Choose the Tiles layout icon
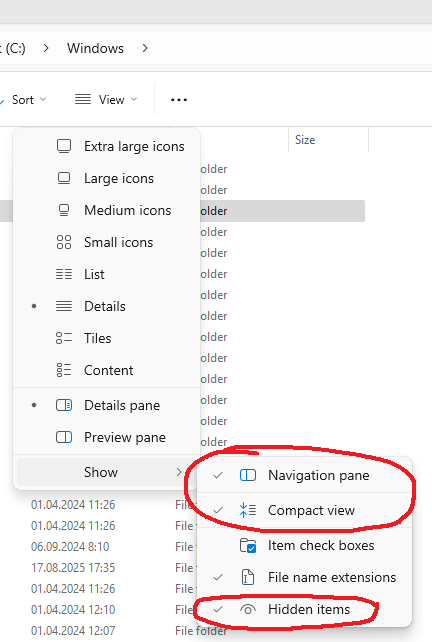The width and height of the screenshot is (432, 642). 64,338
